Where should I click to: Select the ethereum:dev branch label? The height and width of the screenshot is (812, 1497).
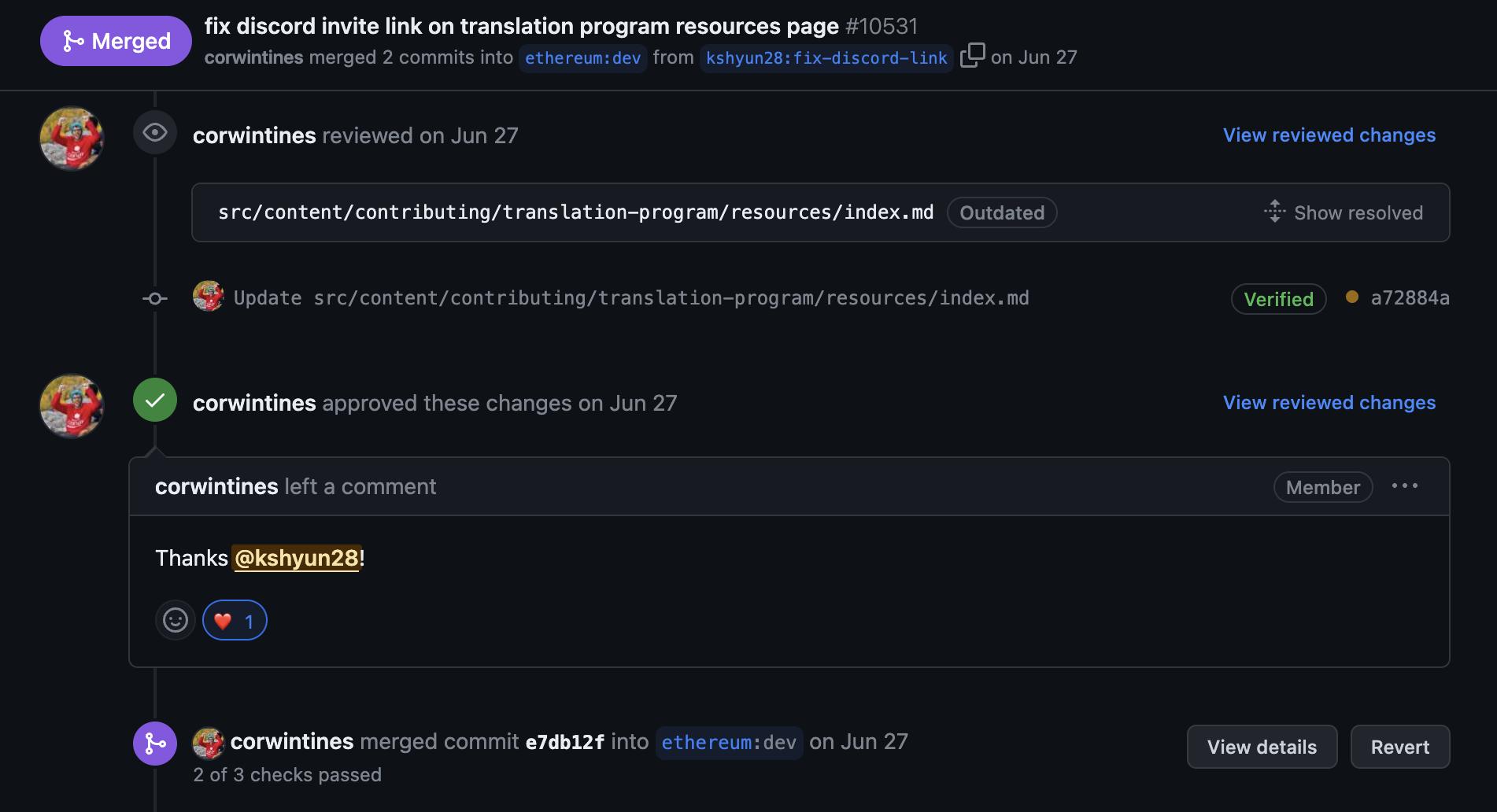point(582,57)
